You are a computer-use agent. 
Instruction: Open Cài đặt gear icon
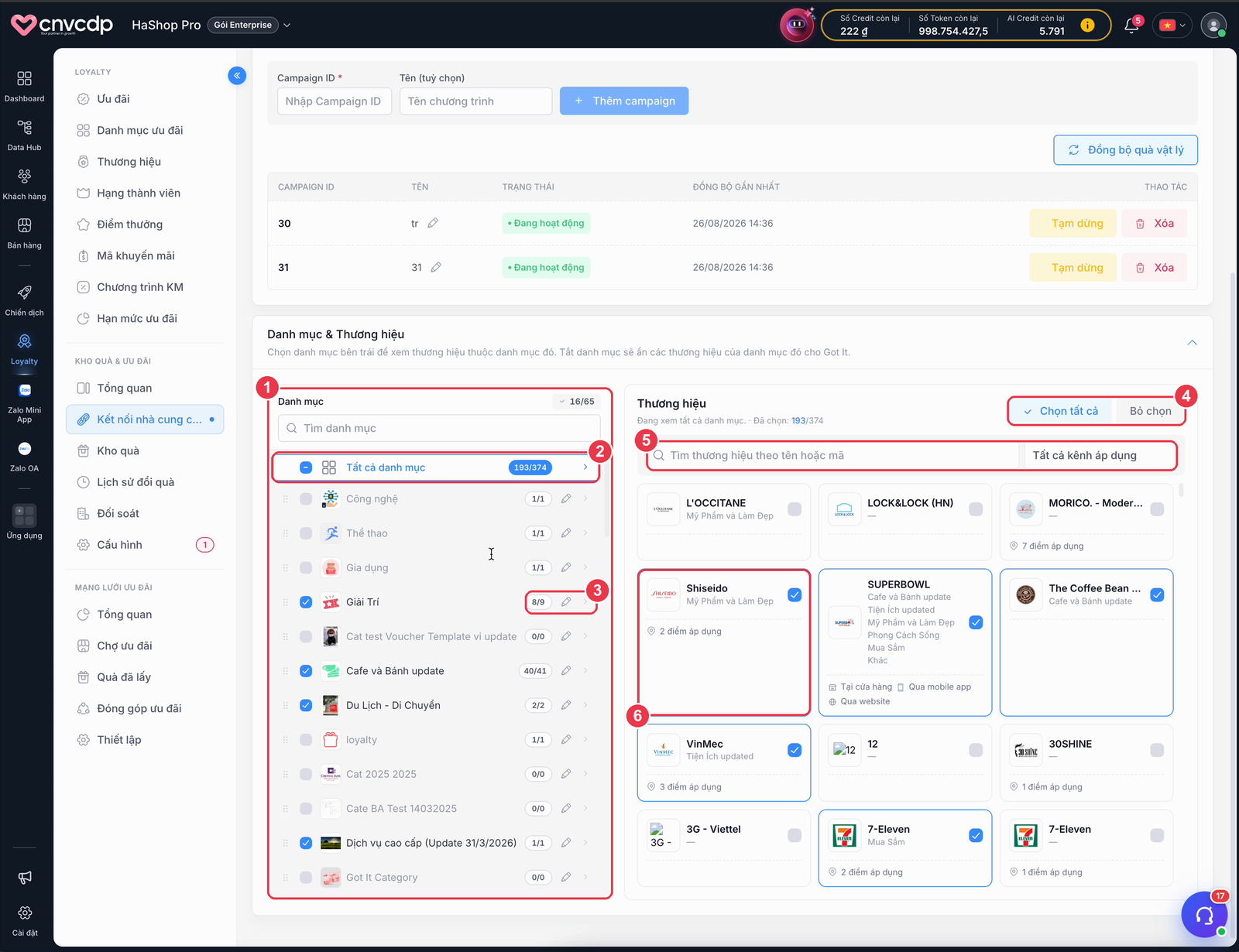24,913
